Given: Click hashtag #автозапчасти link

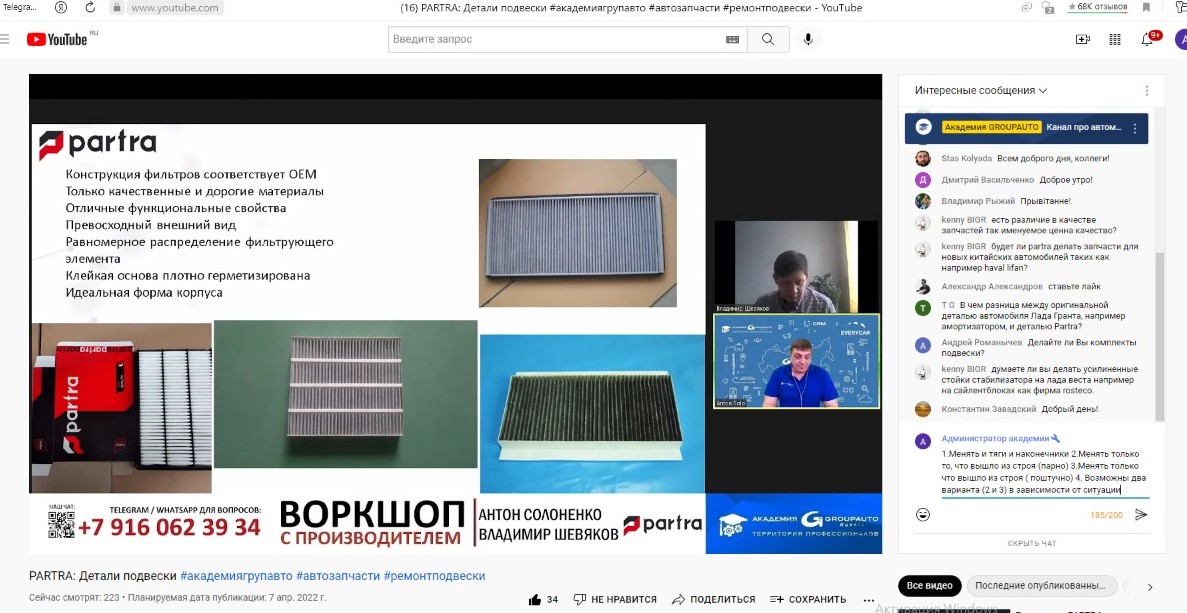Looking at the screenshot, I should tap(338, 576).
